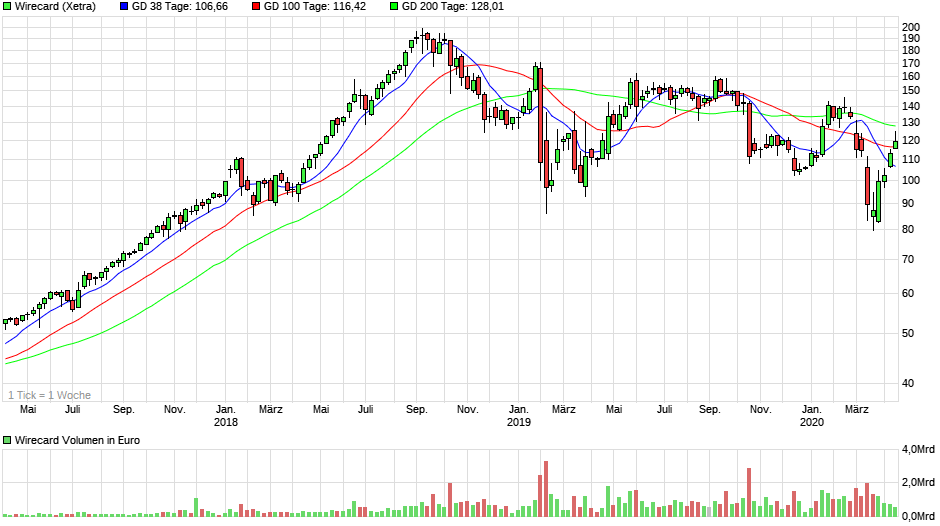Click the 90 price axis label
940x526 pixels.
pos(908,204)
